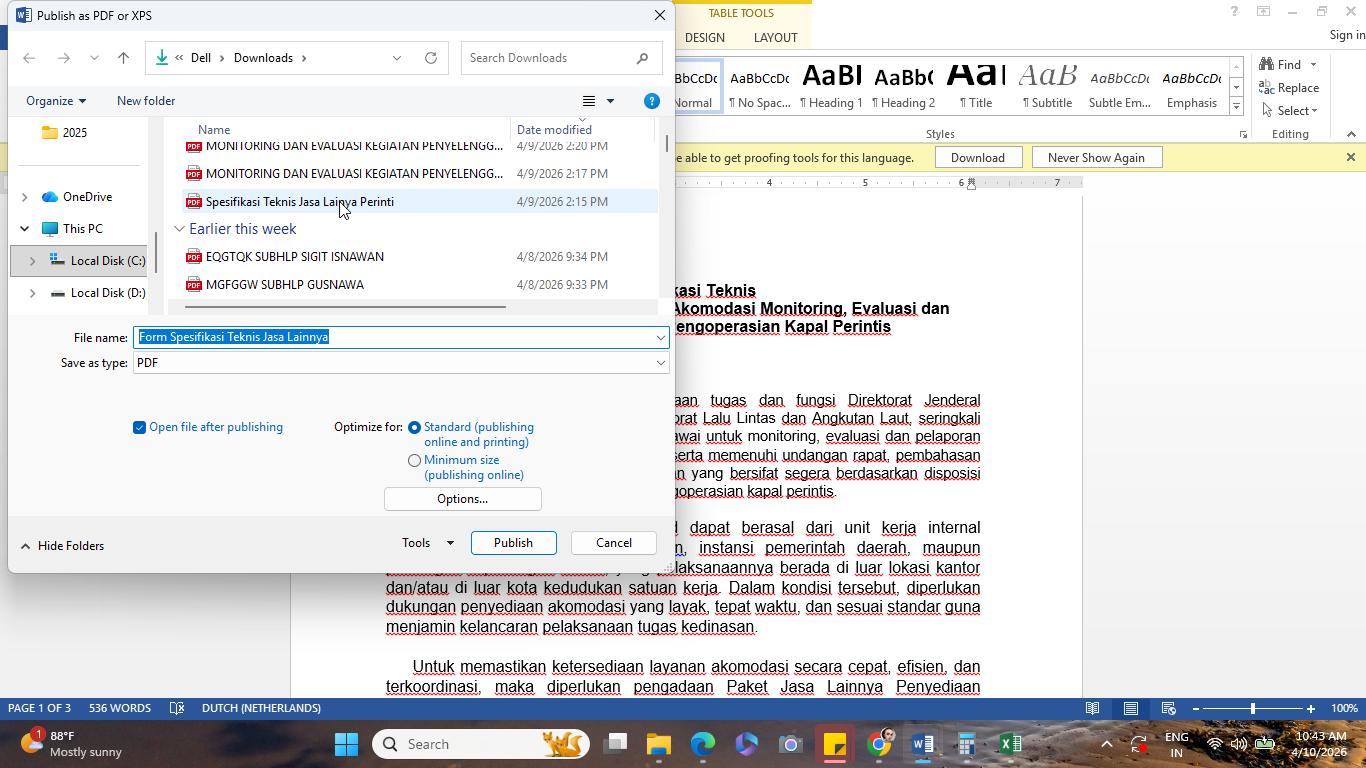The width and height of the screenshot is (1366, 768).
Task: Select EQGTQK SUBHLP SIGIT ISNAWAN file
Action: (x=418, y=257)
